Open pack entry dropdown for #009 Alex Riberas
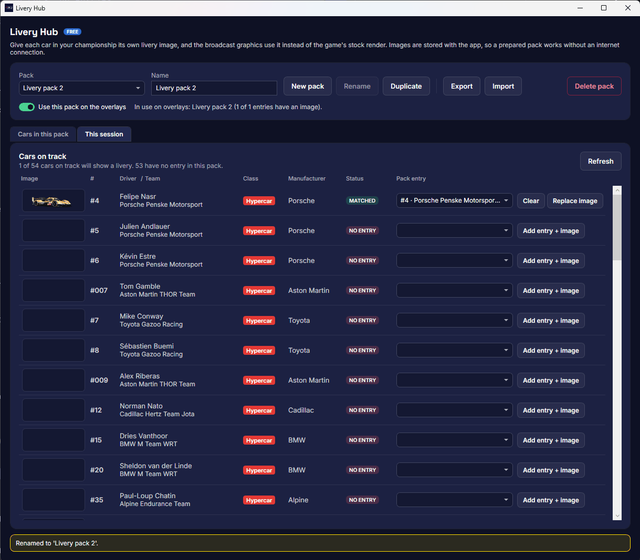 (454, 380)
